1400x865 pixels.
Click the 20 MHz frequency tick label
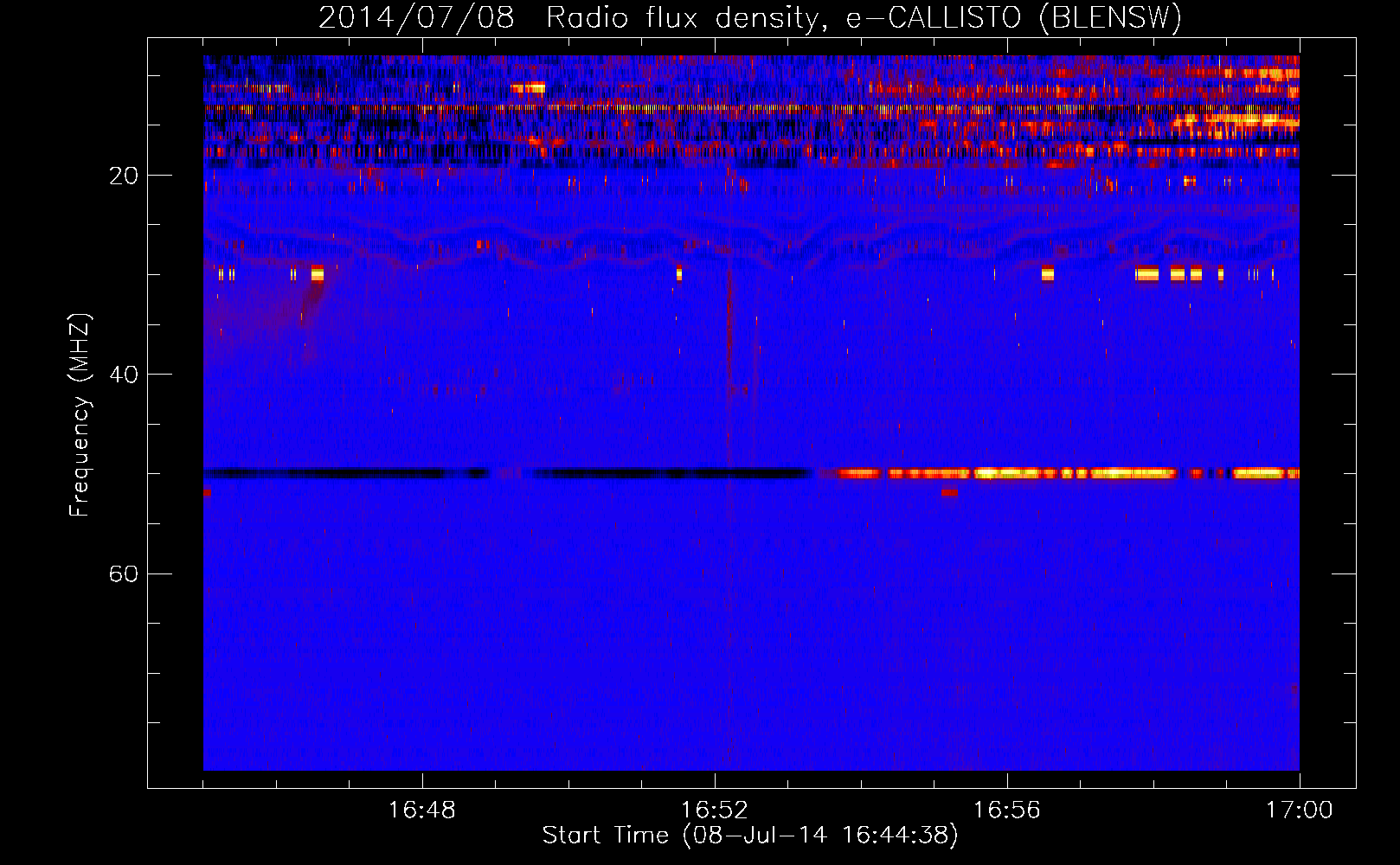pos(124,176)
